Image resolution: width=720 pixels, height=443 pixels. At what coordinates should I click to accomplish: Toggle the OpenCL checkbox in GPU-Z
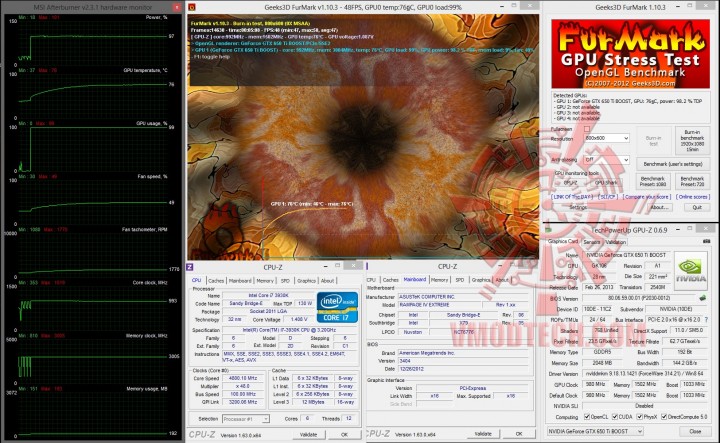point(587,417)
